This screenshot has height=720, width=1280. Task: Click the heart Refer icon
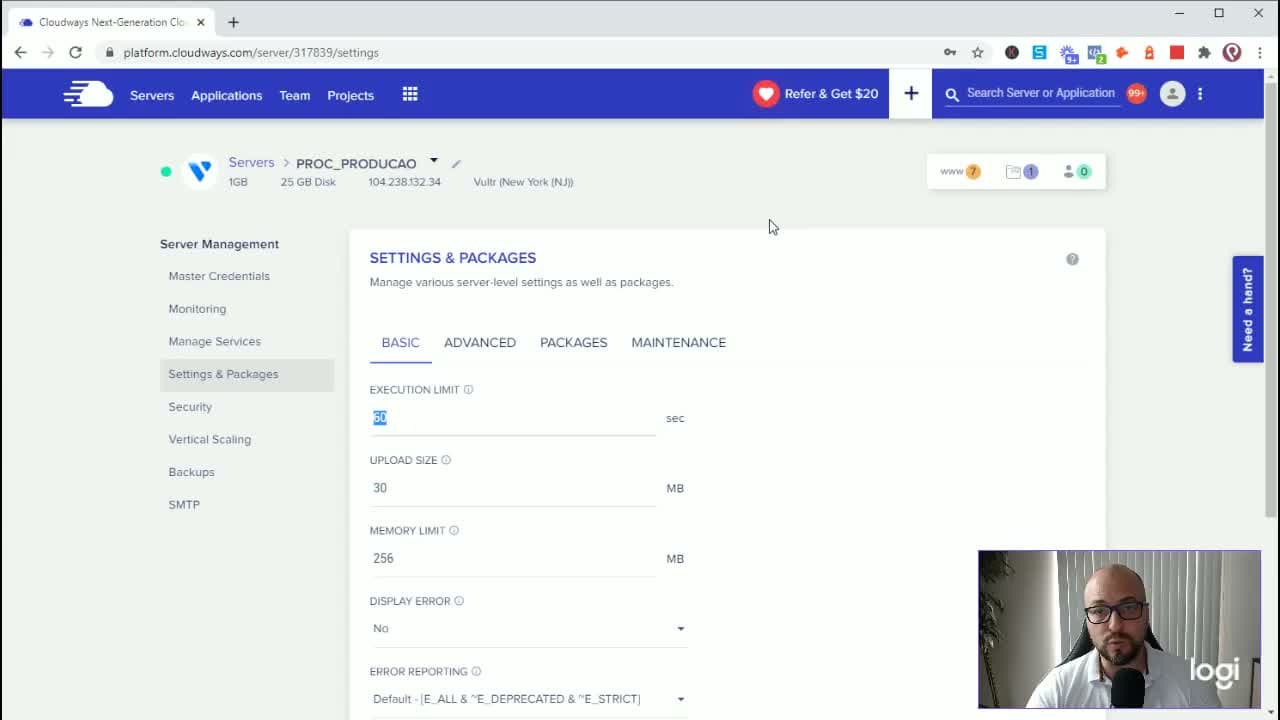click(766, 94)
